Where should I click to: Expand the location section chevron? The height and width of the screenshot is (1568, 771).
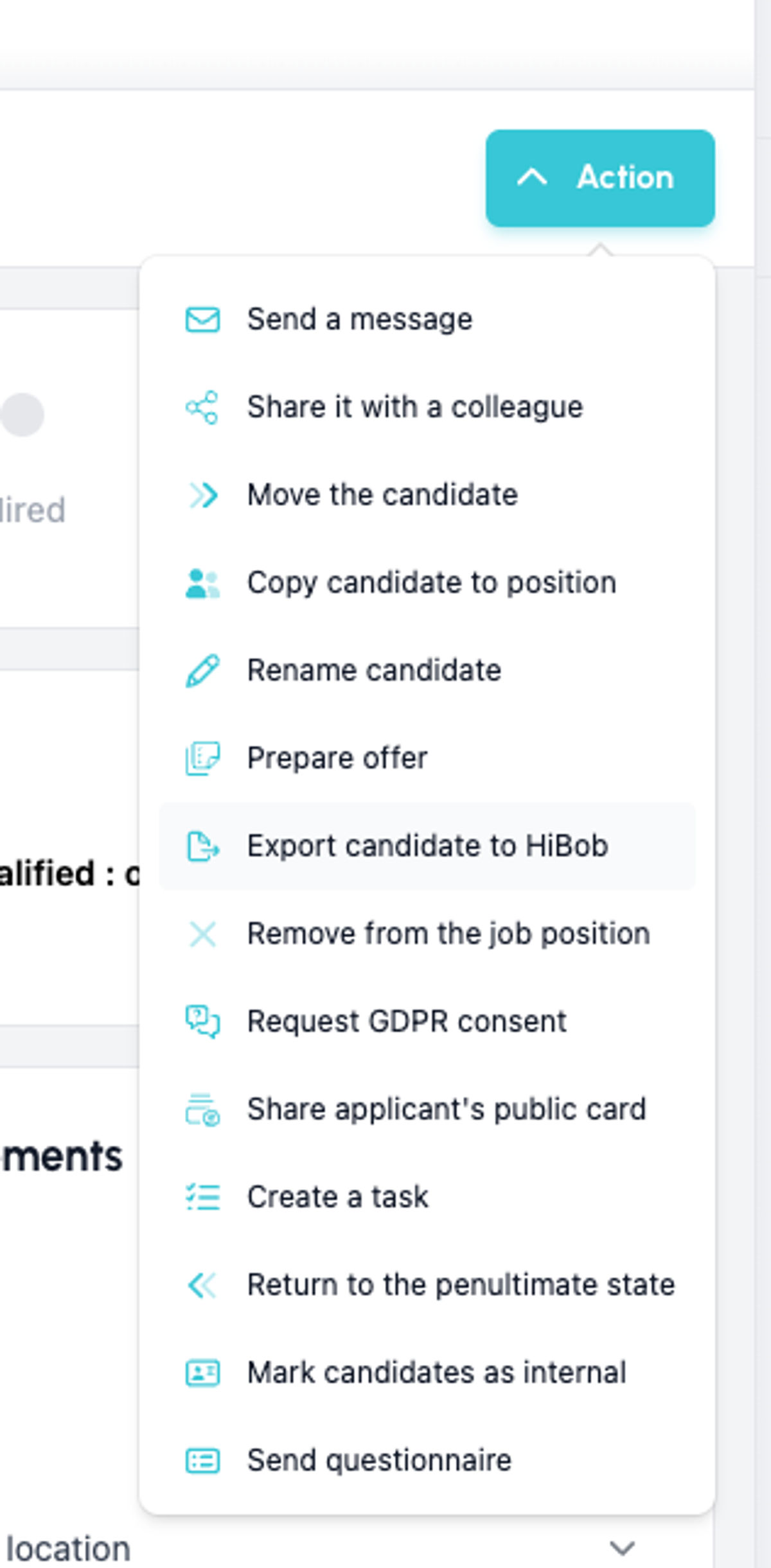(622, 1548)
